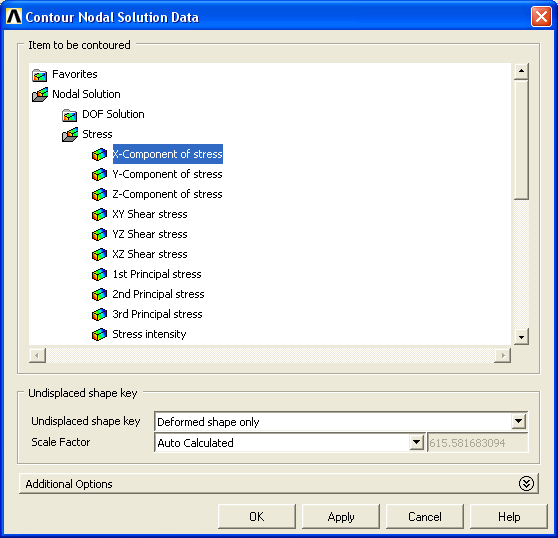Viewport: 558px width, 538px height.
Task: Close the Contour Nodal Solution Data dialog
Action: coord(541,16)
